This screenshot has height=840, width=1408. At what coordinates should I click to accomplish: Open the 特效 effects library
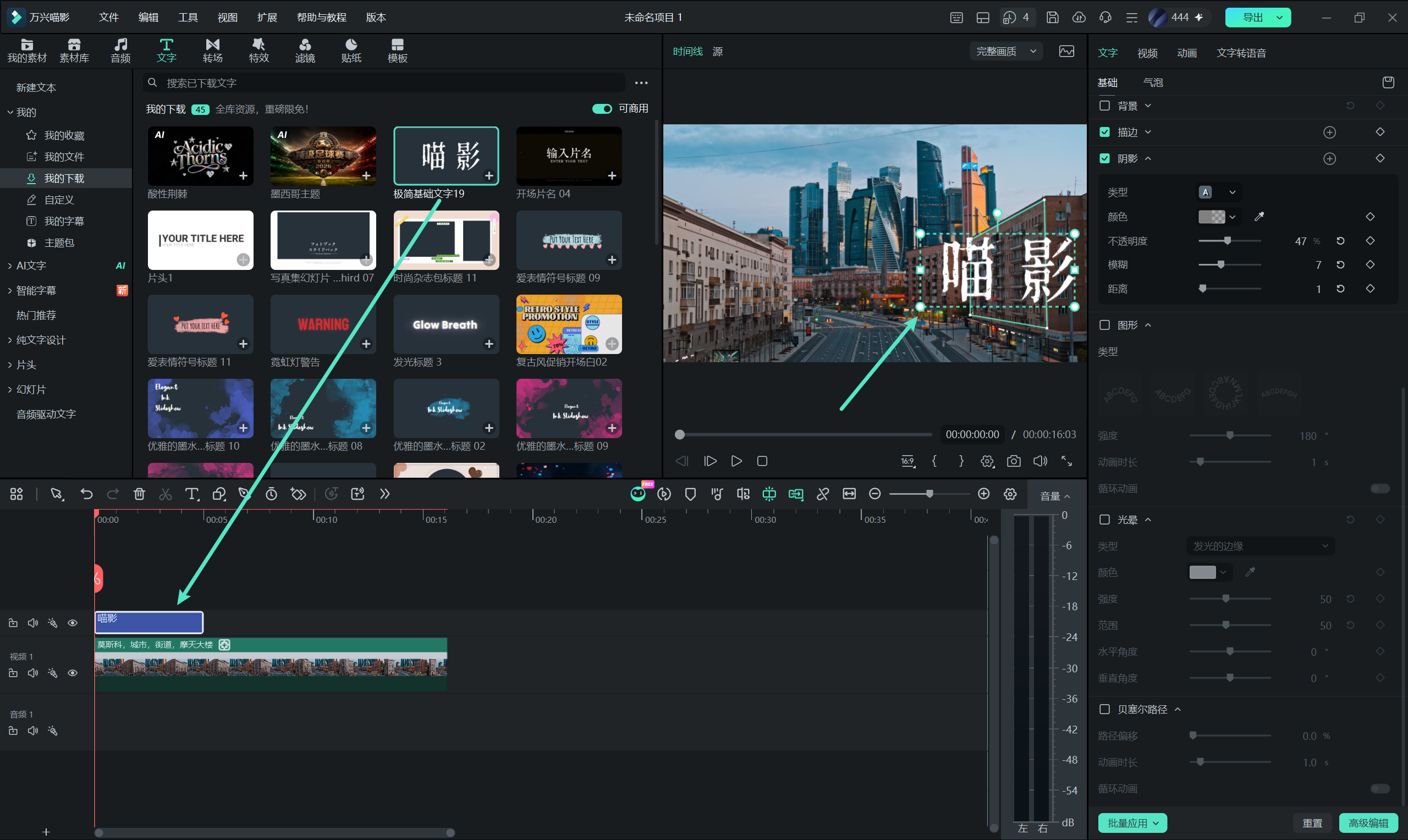(258, 51)
